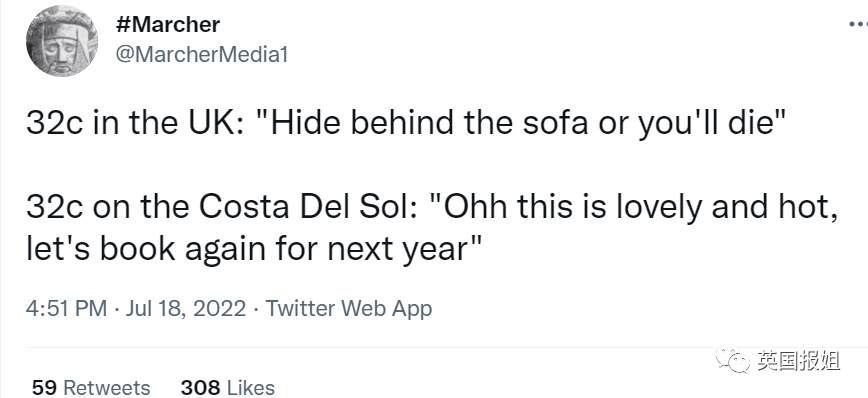Click the 59 retweet count number
Viewport: 868px width, 398px height.
tap(44, 387)
